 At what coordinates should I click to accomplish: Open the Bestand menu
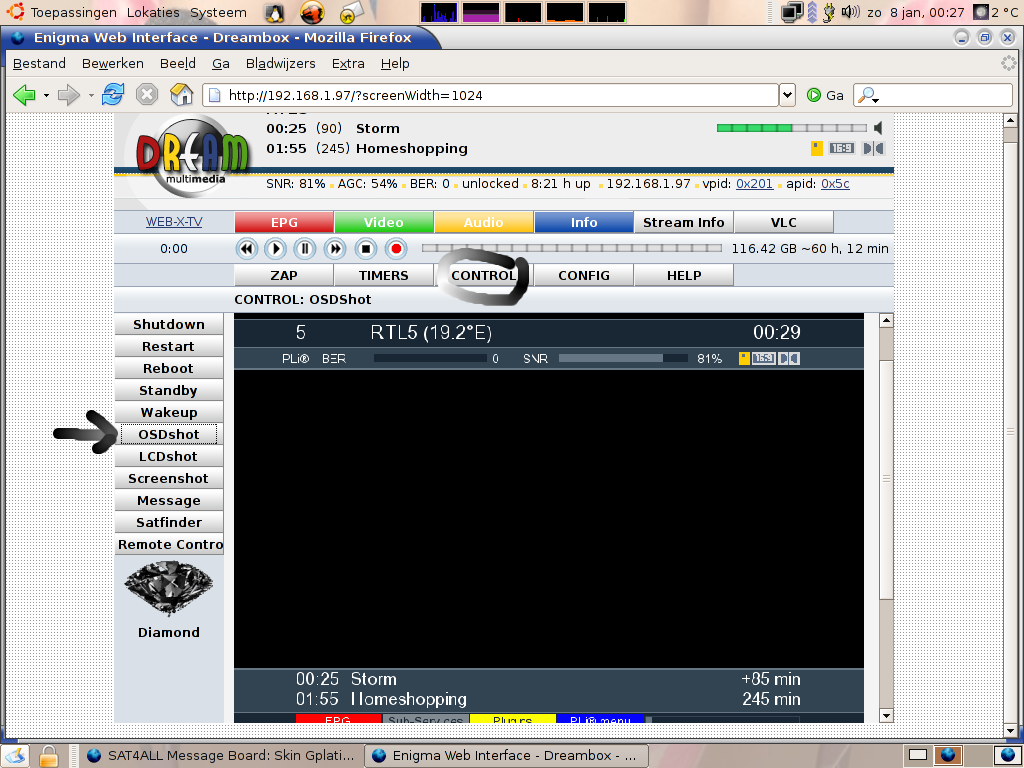point(39,63)
